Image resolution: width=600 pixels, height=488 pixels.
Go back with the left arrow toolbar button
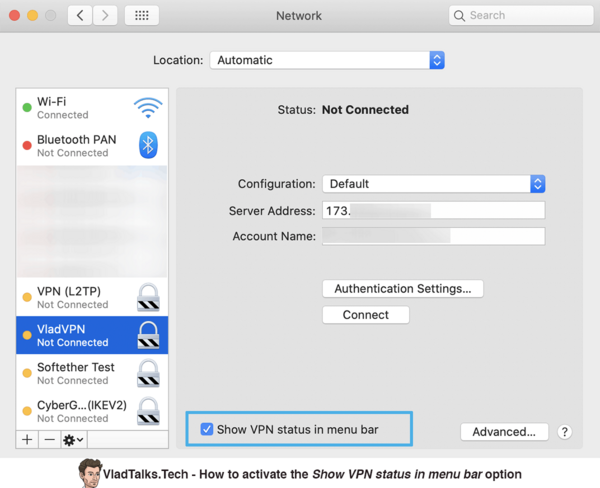(x=80, y=15)
